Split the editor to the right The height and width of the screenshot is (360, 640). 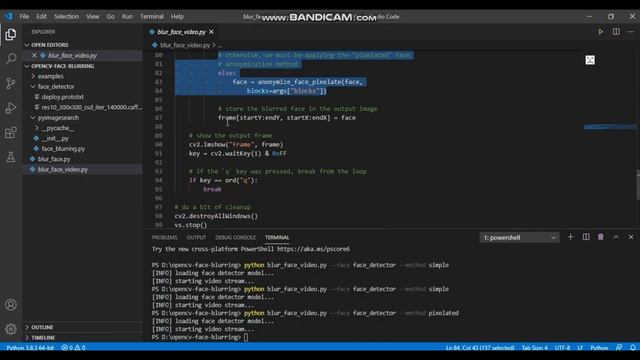click(616, 31)
